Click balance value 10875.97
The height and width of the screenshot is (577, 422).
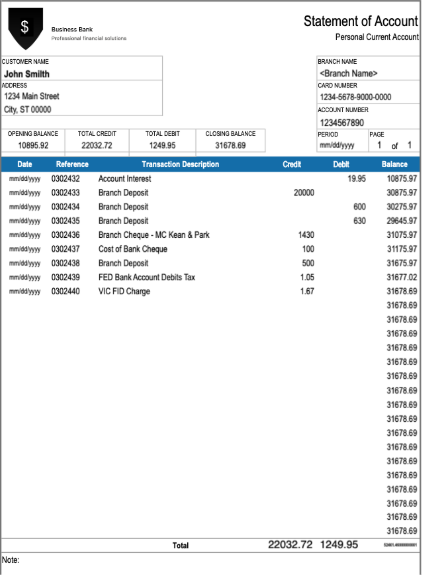click(402, 179)
